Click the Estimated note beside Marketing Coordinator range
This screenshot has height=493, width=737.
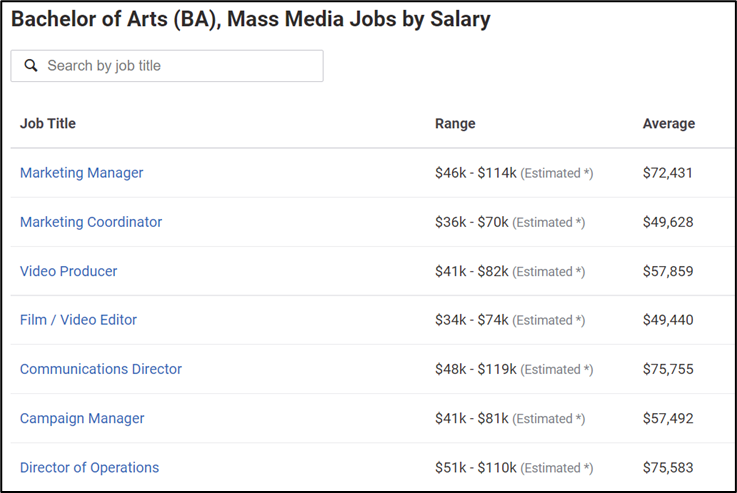[x=549, y=222]
